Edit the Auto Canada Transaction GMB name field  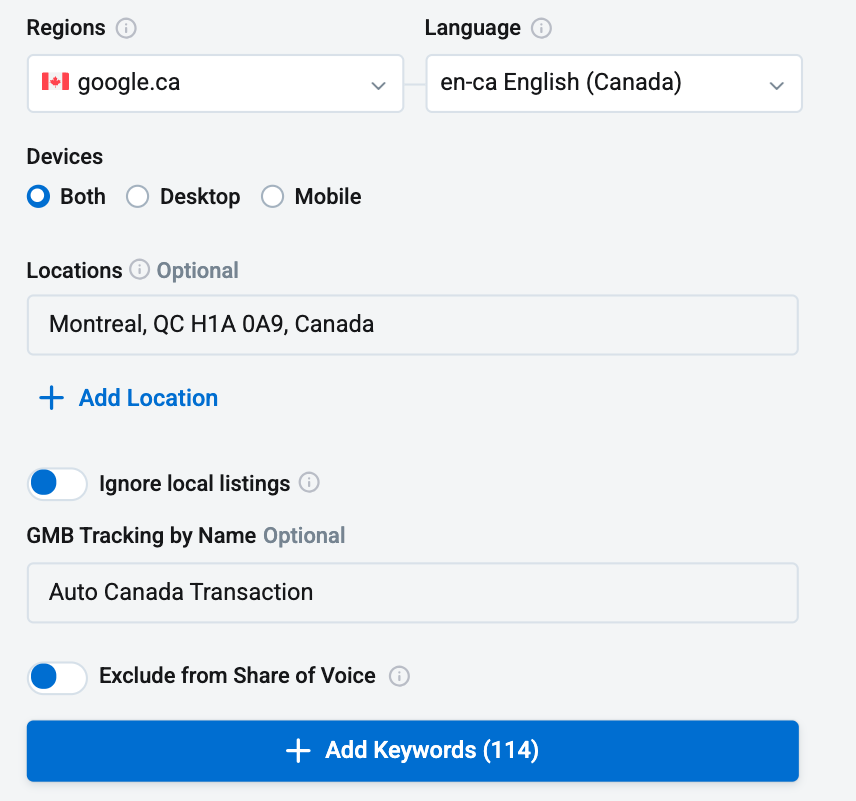tap(412, 592)
